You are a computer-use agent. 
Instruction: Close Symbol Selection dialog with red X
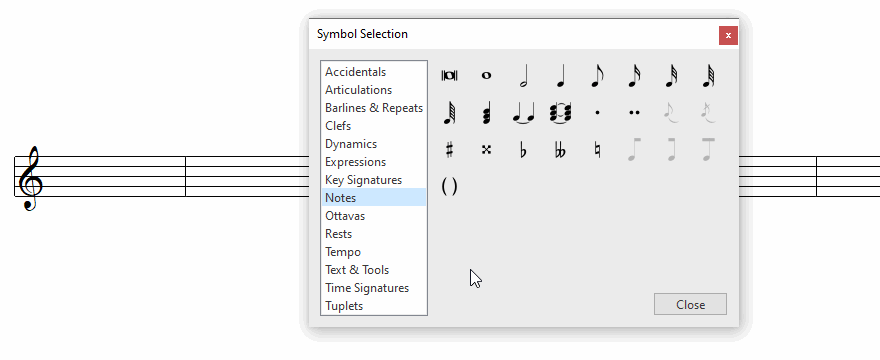click(728, 35)
